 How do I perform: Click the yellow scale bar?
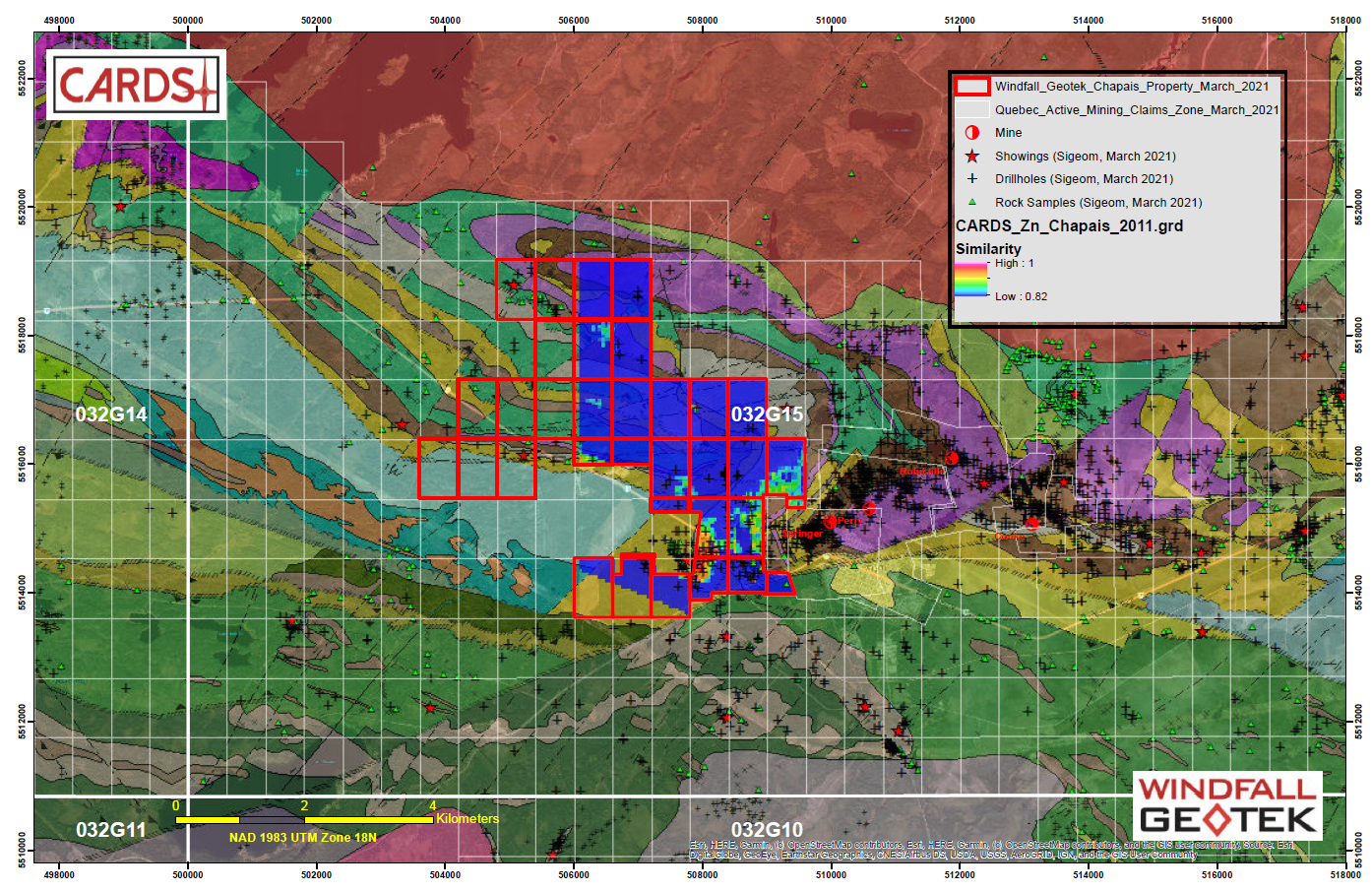point(304,819)
